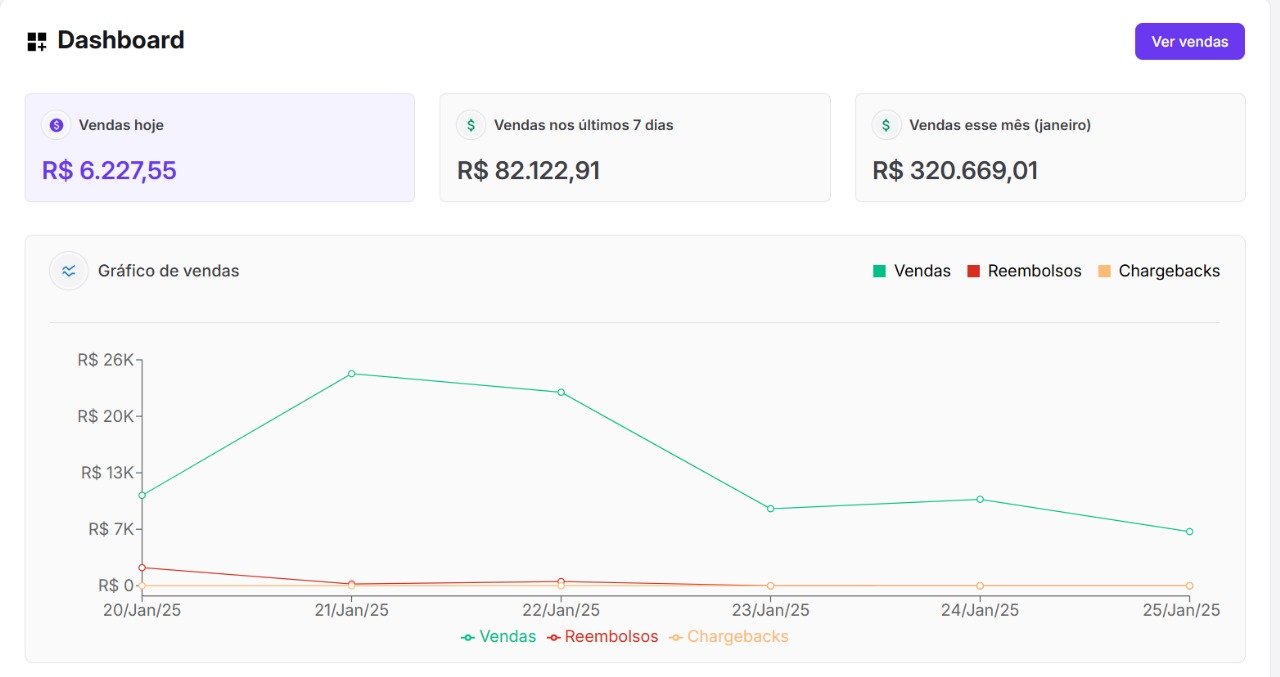
Task: Click the orange Chargebacks color swatch
Action: point(1105,271)
